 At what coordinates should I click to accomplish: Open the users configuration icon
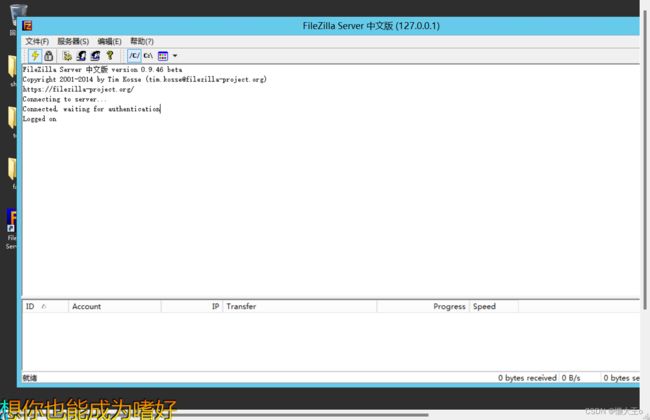pos(82,56)
